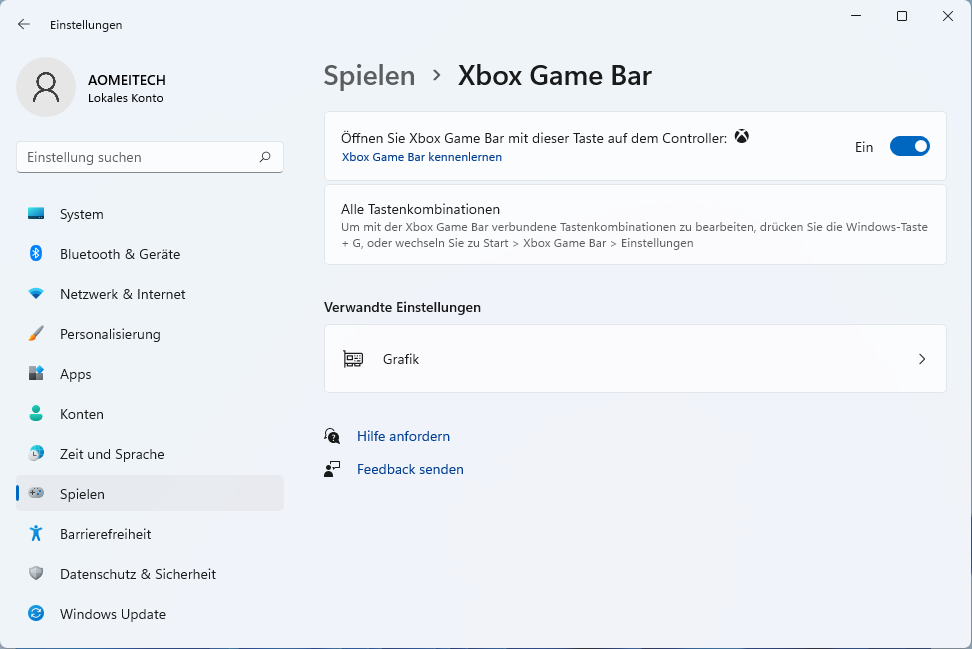This screenshot has height=649, width=972.
Task: Click the AOMEITECH user profile avatar
Action: point(46,87)
